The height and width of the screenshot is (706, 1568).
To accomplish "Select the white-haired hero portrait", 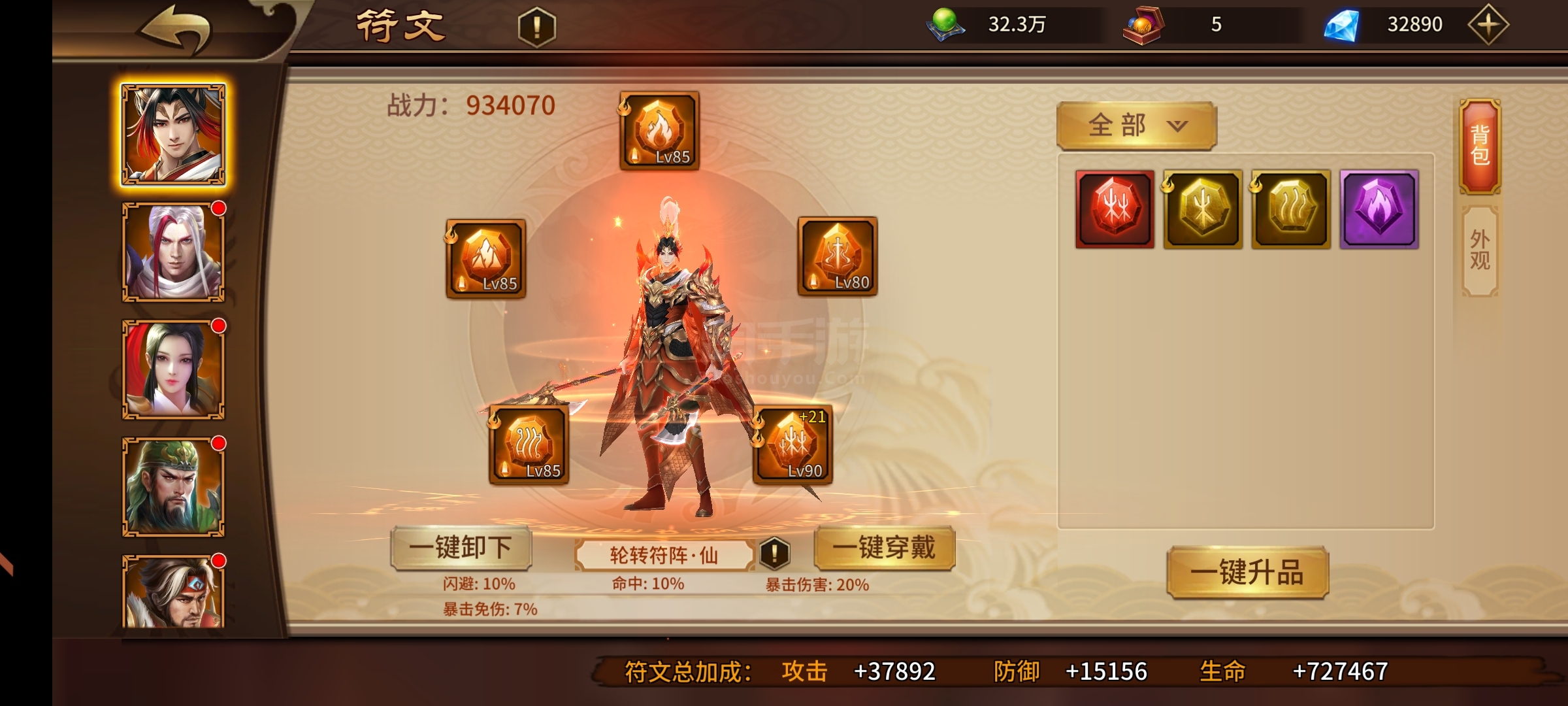I will tap(174, 252).
